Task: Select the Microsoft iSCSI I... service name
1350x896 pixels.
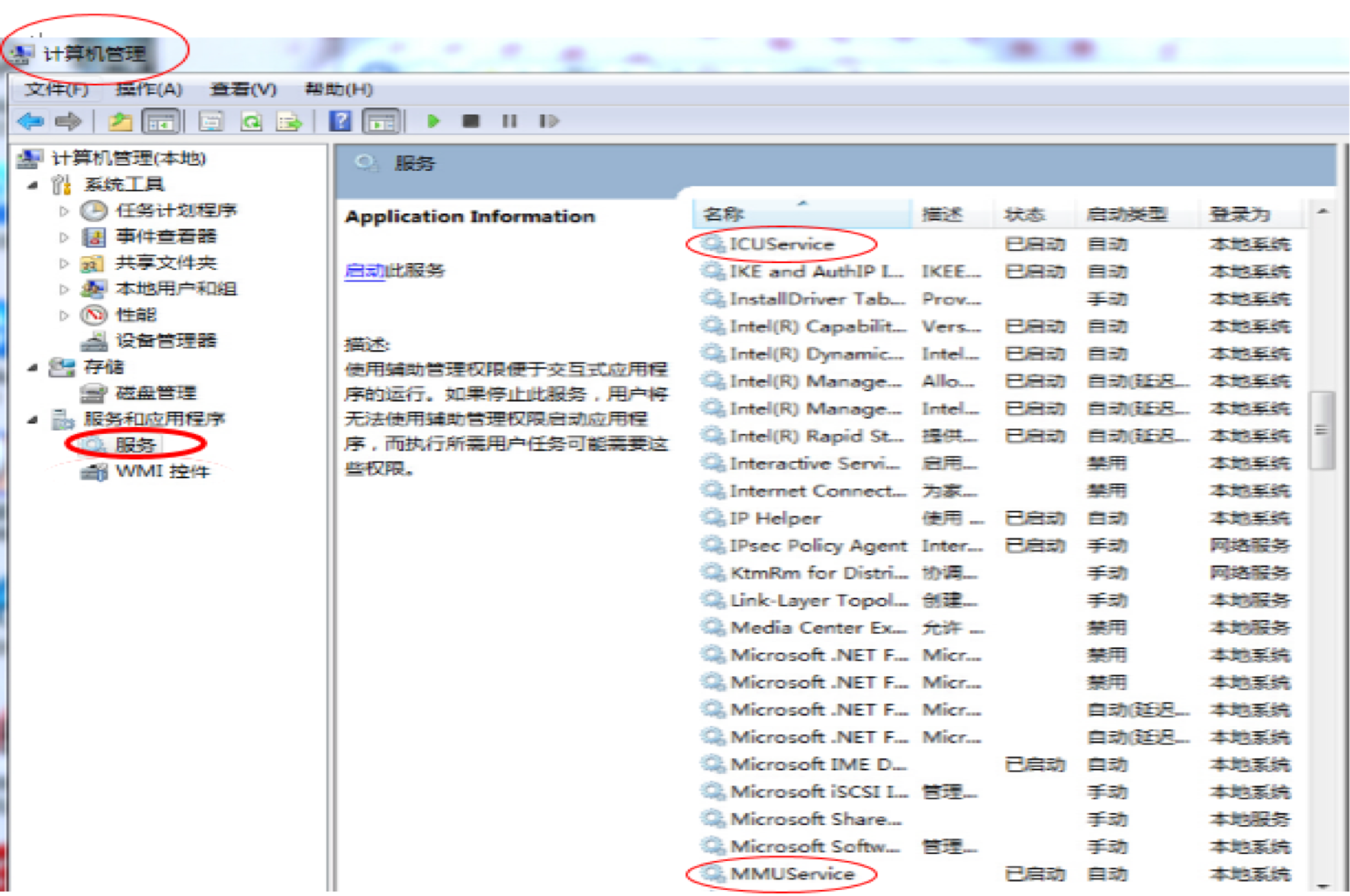Action: click(820, 792)
